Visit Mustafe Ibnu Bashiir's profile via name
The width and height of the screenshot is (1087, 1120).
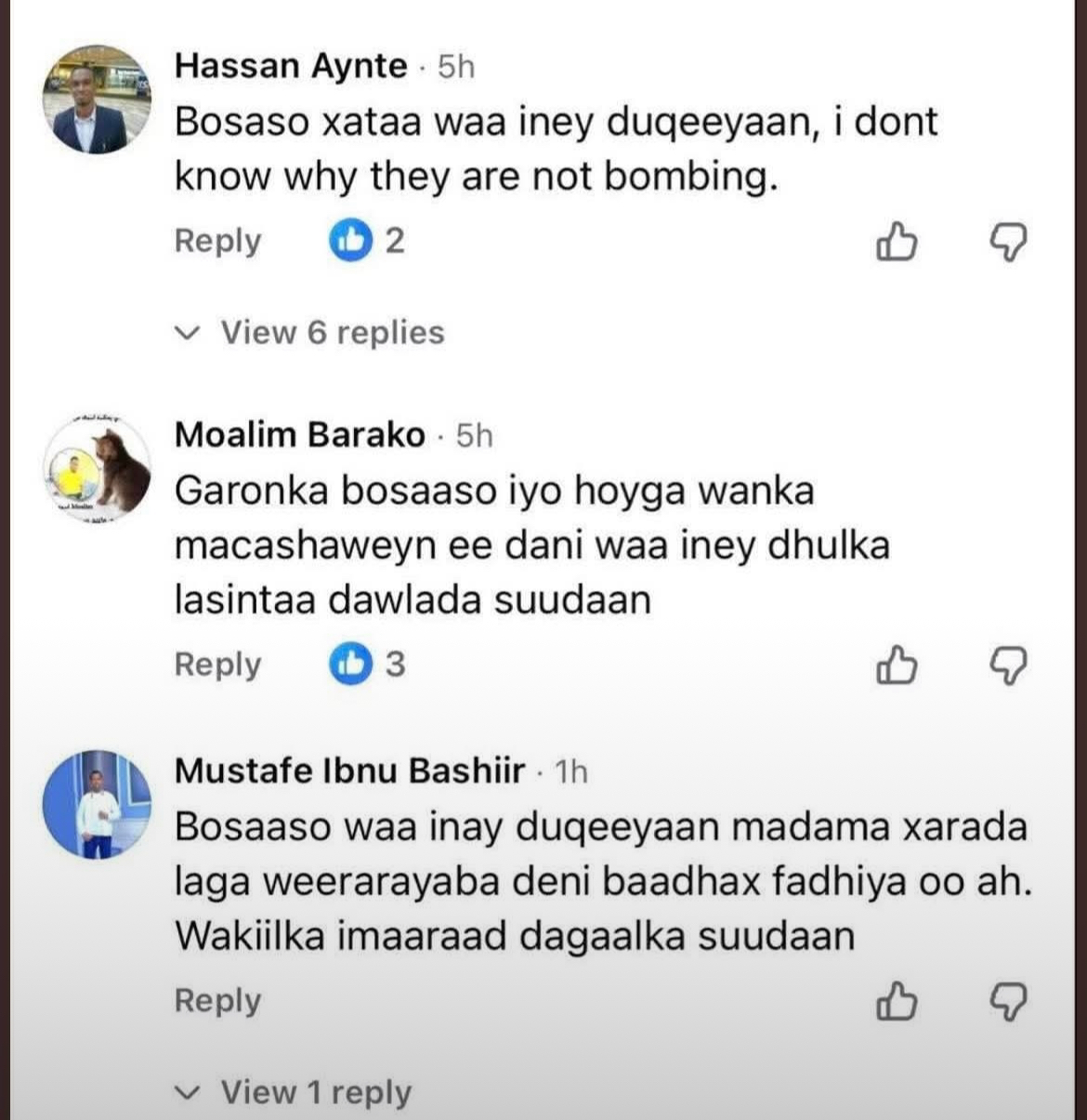tap(349, 771)
